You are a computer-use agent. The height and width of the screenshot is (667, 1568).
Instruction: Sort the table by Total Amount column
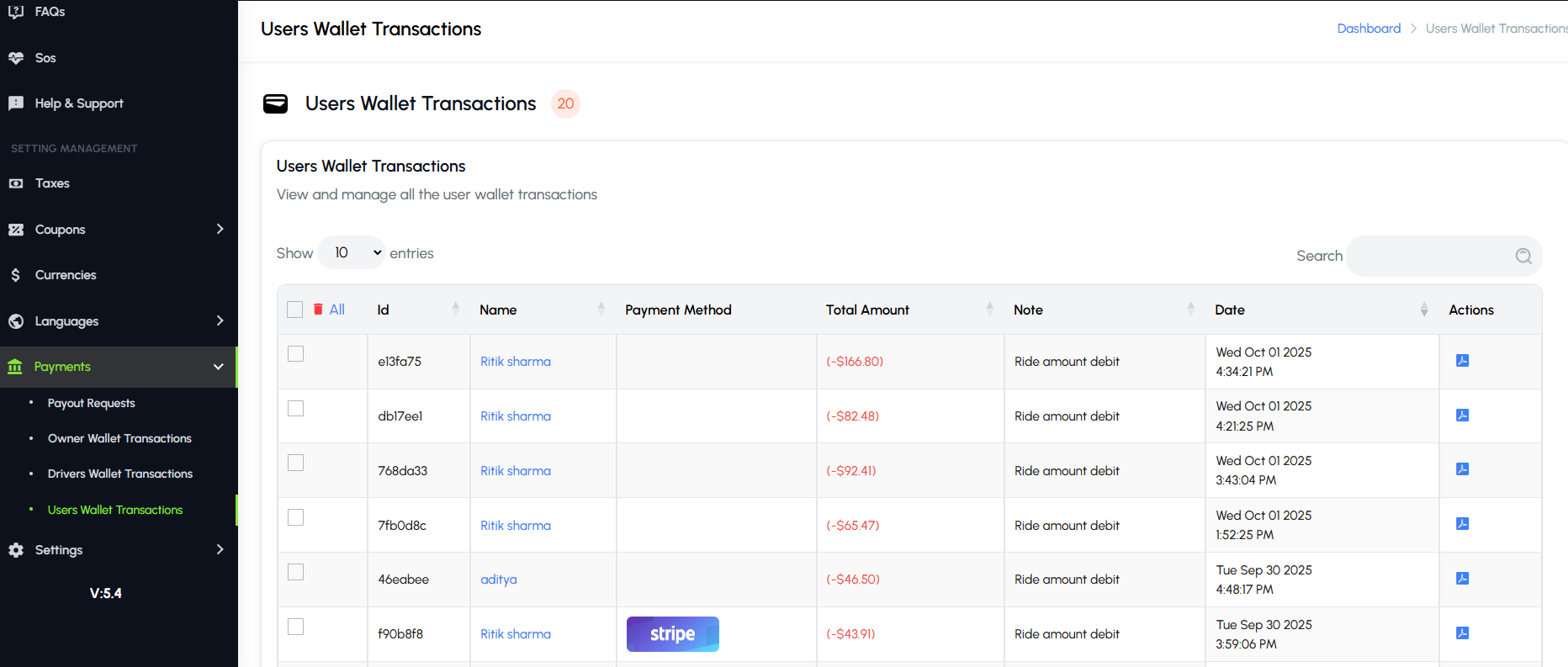(867, 310)
